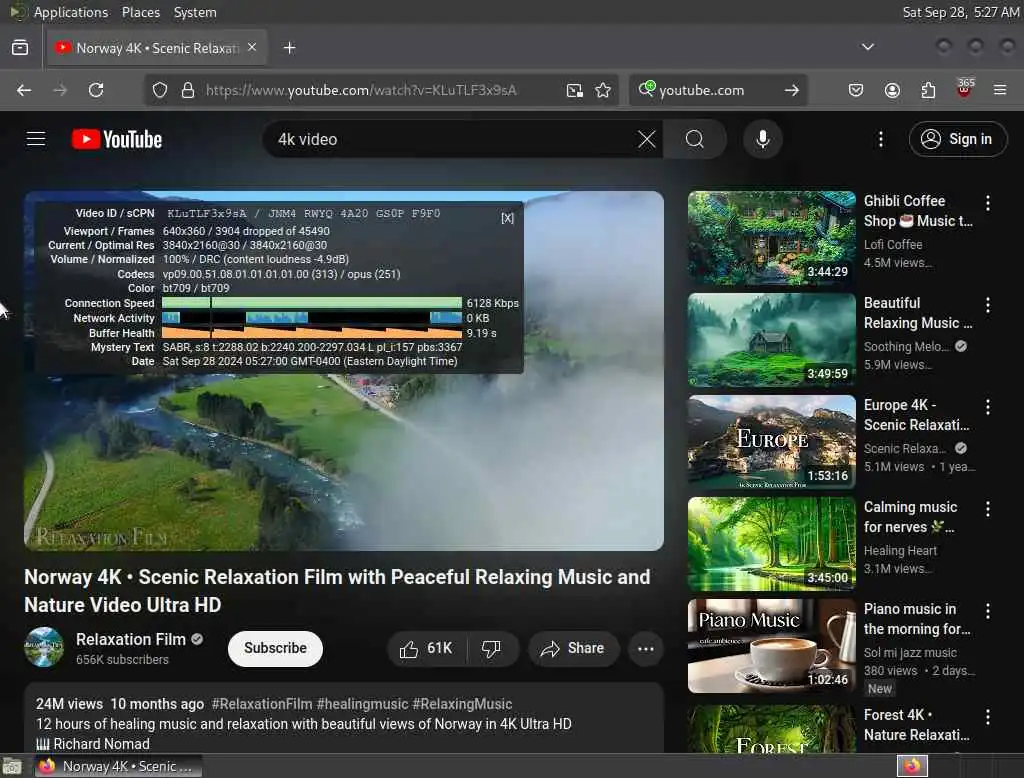This screenshot has height=778, width=1024.
Task: Open Firefox View tab overview icon
Action: pos(20,48)
